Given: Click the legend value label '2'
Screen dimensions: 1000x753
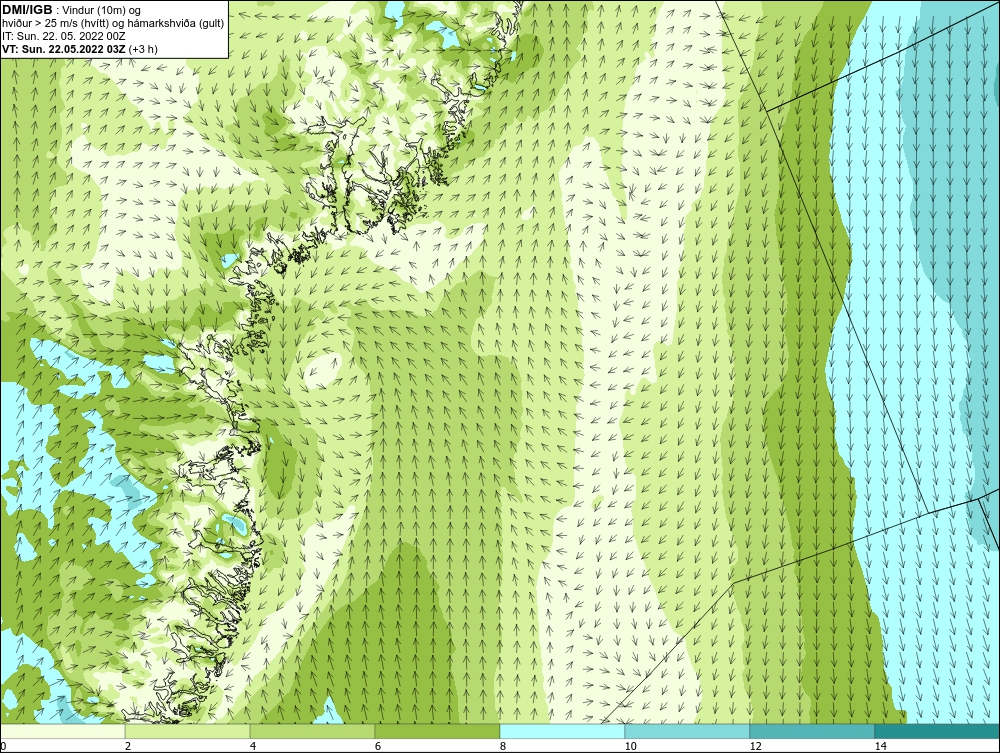Looking at the screenshot, I should pyautogui.click(x=128, y=747).
